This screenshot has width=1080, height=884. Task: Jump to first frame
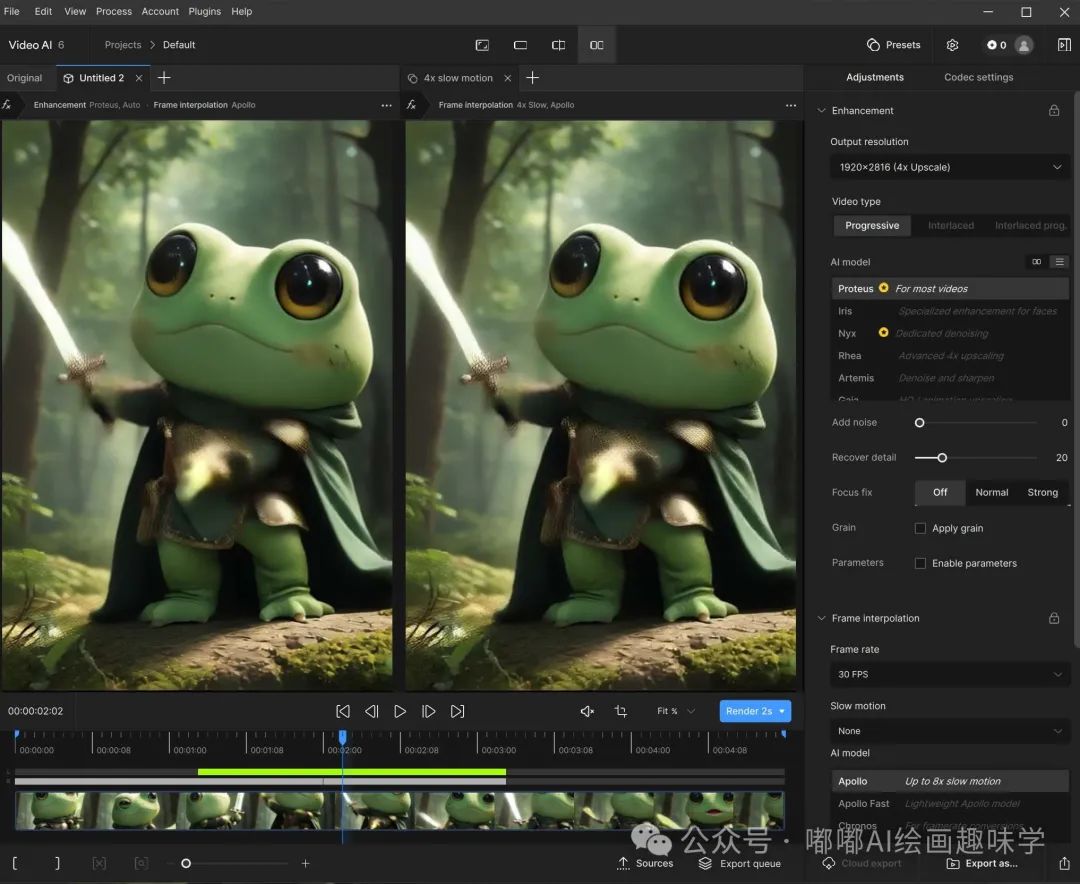tap(342, 711)
